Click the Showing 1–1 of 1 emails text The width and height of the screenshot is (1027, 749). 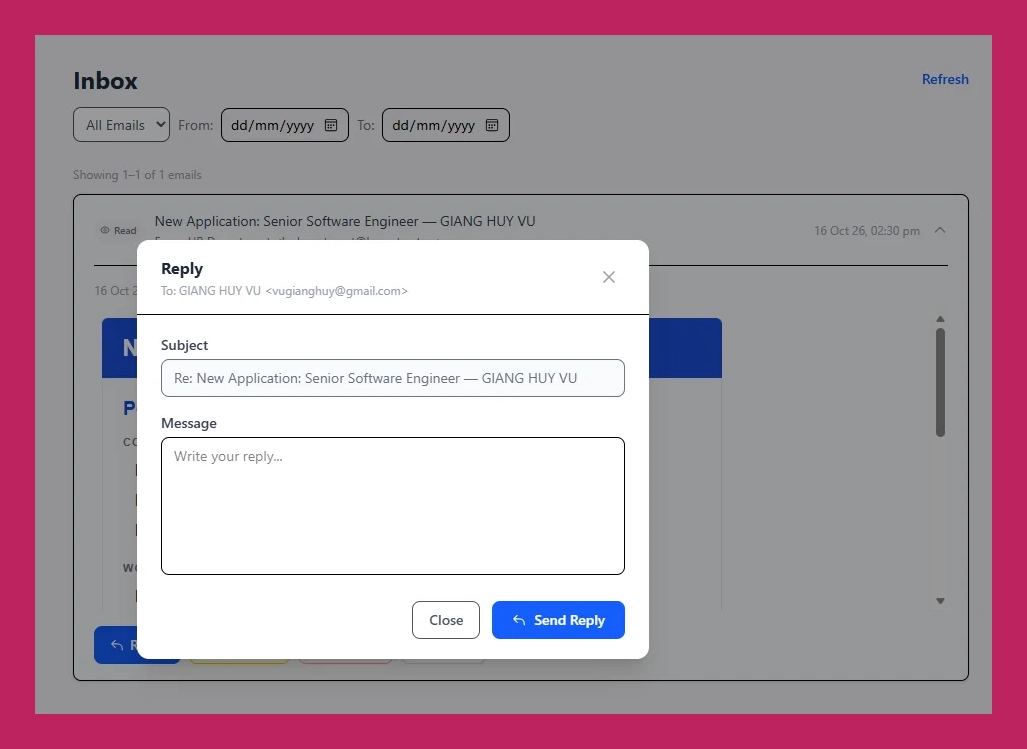[137, 175]
